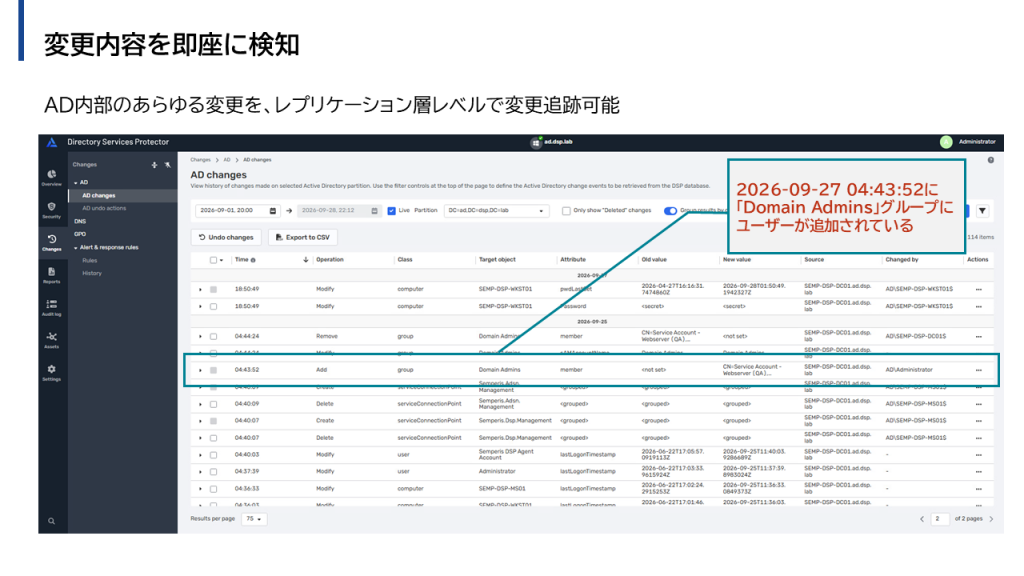Open the Administrator user avatar menu
The height and width of the screenshot is (576, 1024).
tap(946, 142)
